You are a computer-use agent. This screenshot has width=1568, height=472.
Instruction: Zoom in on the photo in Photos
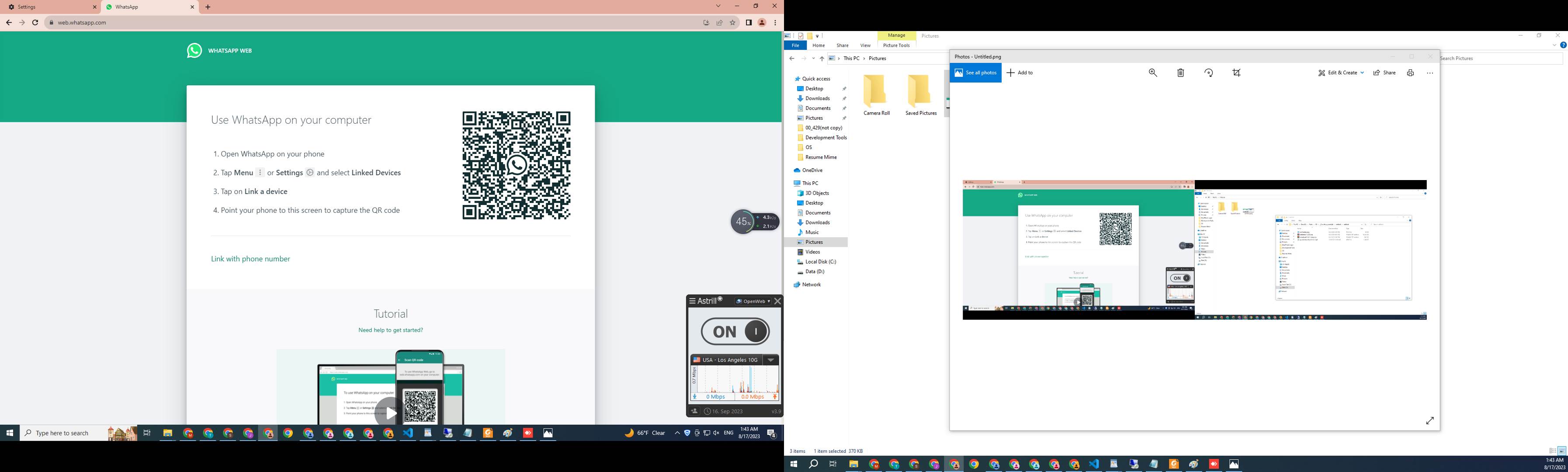point(1153,73)
